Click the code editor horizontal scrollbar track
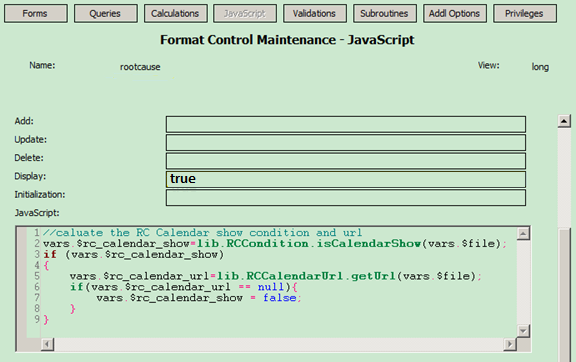The image size is (576, 362). (x=278, y=344)
